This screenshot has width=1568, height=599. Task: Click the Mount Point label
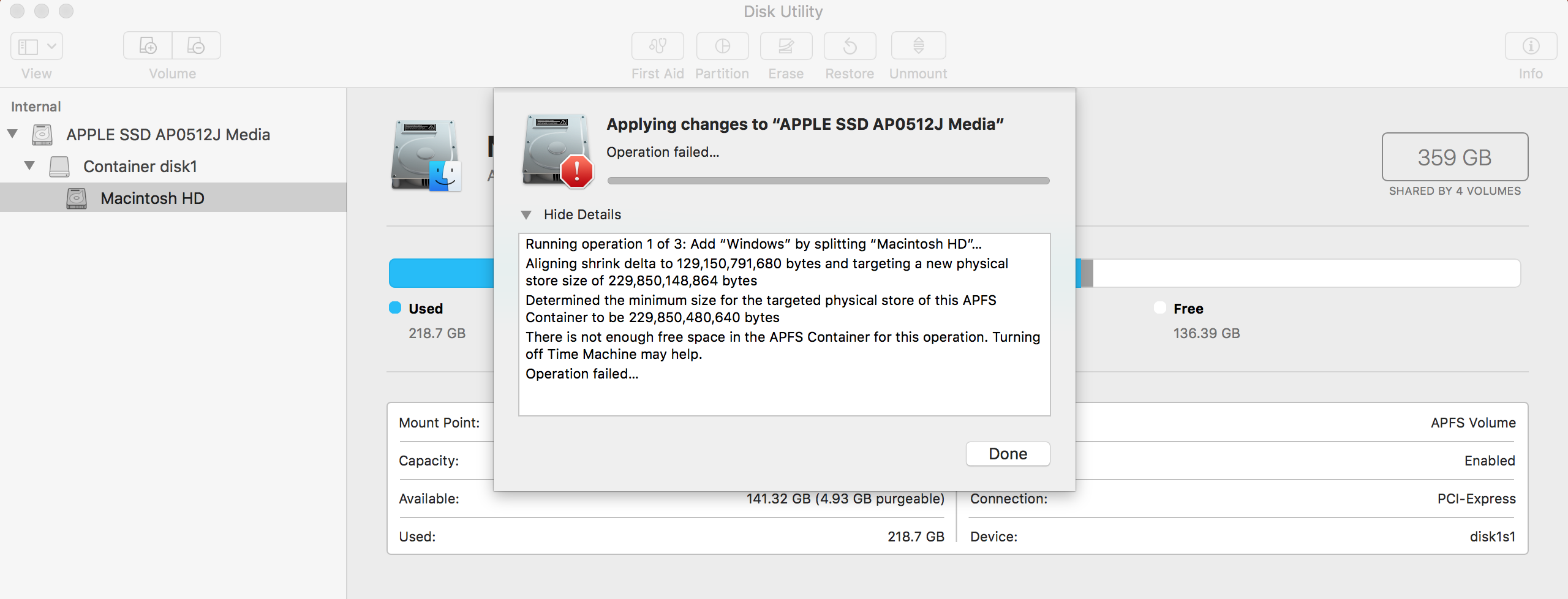439,423
